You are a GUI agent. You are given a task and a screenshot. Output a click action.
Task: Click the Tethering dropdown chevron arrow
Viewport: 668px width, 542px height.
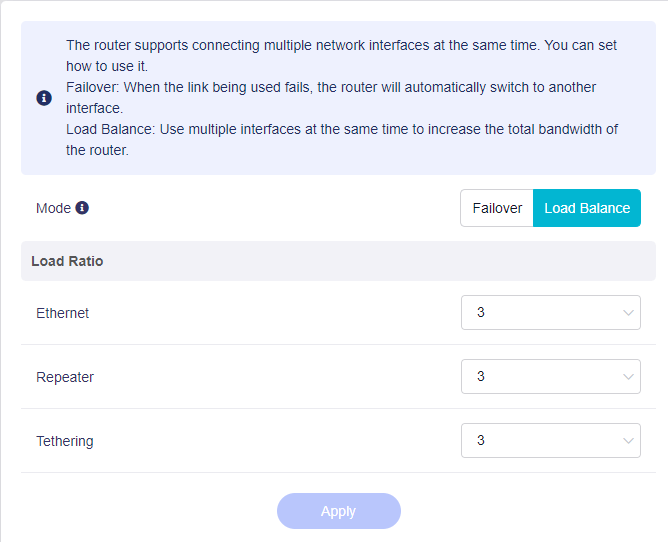pyautogui.click(x=629, y=441)
